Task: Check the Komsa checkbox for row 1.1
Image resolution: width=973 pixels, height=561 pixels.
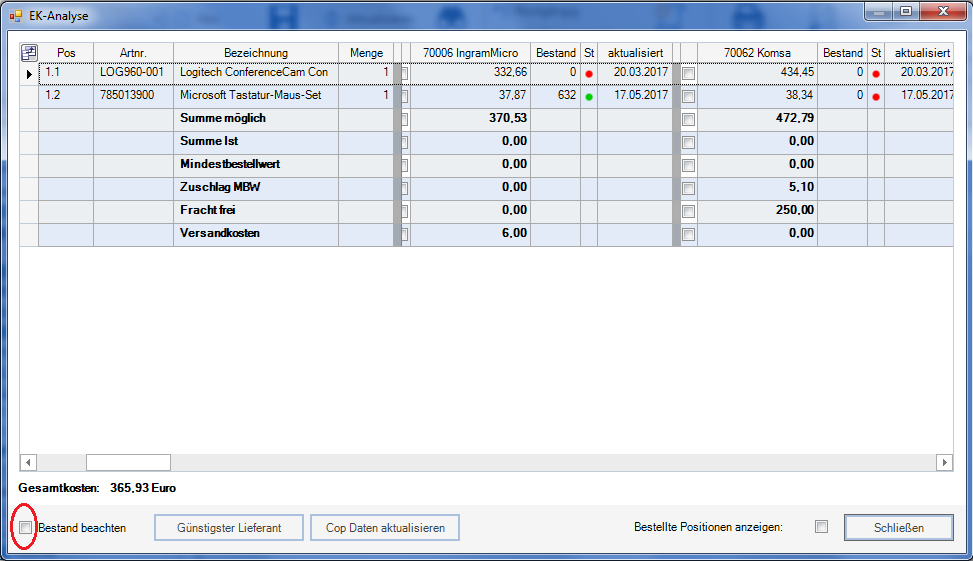Action: pyautogui.click(x=688, y=73)
